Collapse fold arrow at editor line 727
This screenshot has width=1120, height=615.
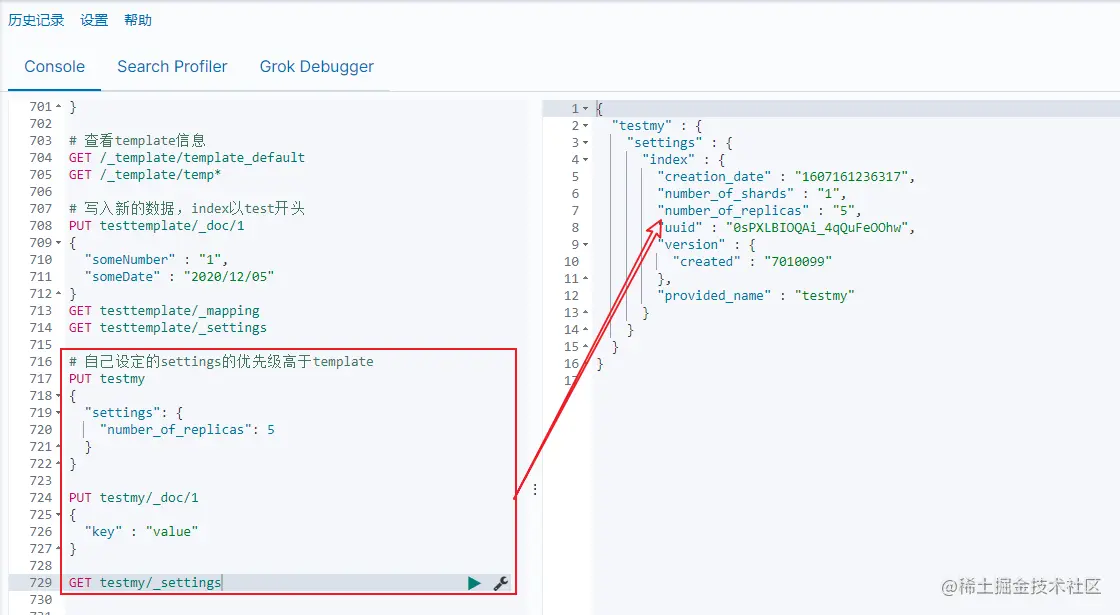(x=59, y=549)
